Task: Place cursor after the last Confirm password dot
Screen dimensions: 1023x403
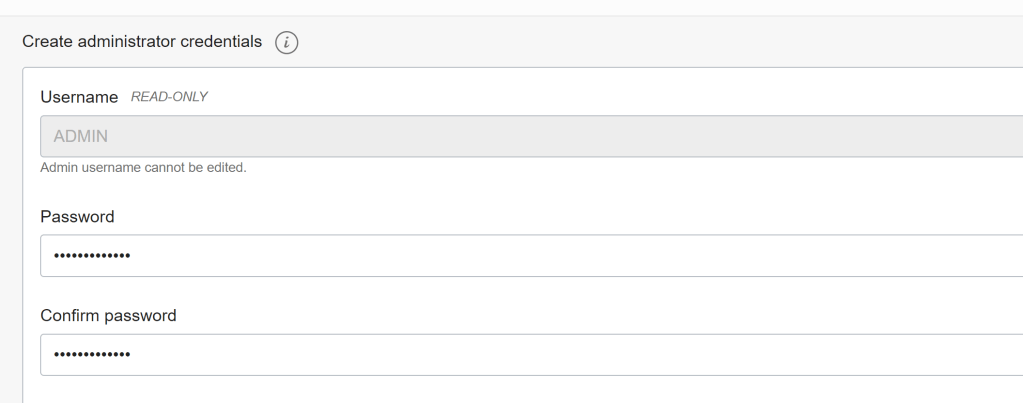Action: (x=132, y=355)
